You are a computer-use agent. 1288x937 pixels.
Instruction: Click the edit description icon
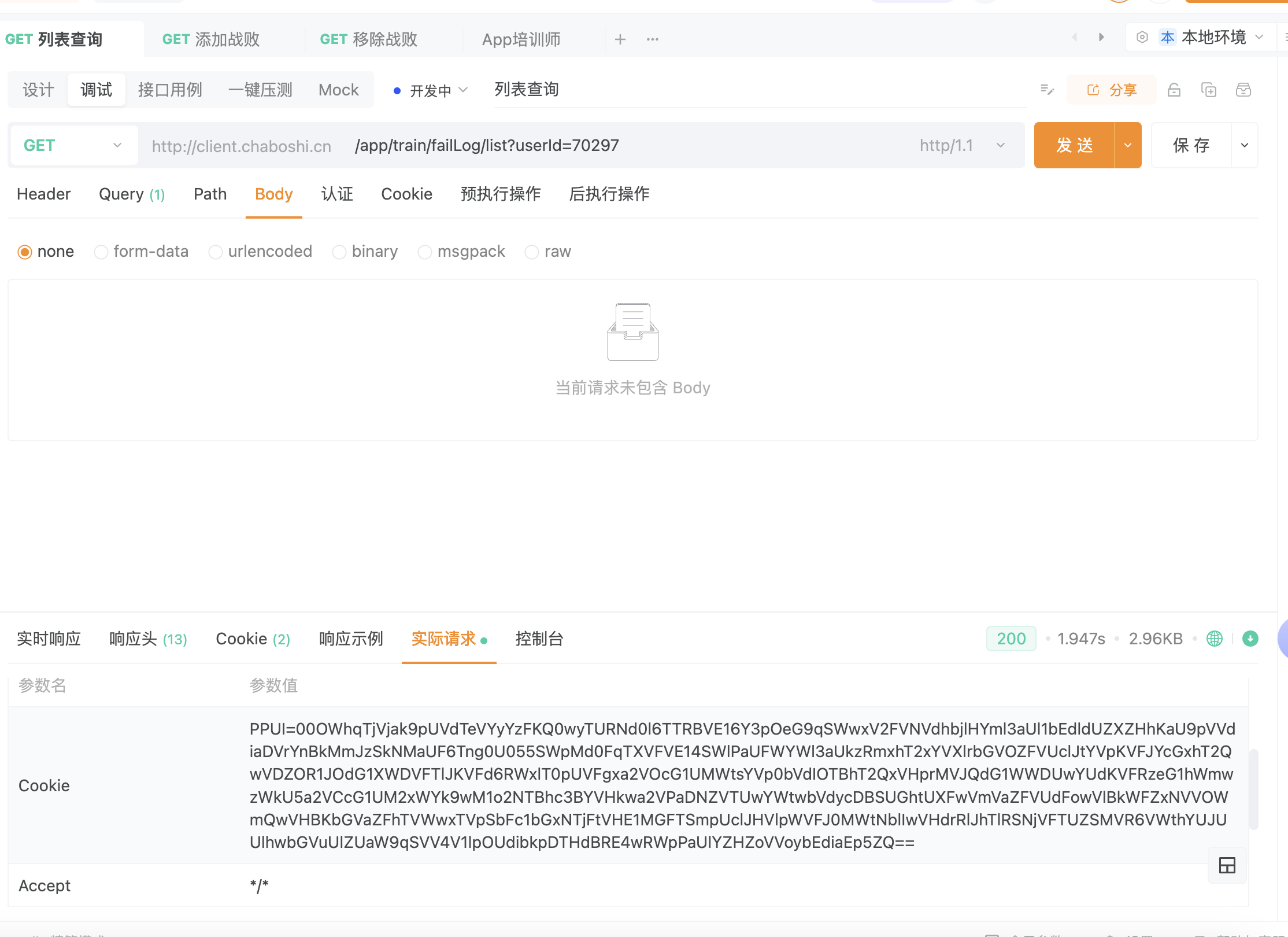[1047, 90]
